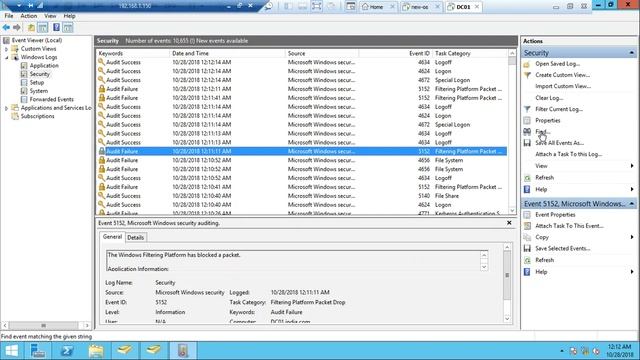Image resolution: width=640 pixels, height=360 pixels.
Task: Open Filter Current Log action
Action: coord(559,109)
